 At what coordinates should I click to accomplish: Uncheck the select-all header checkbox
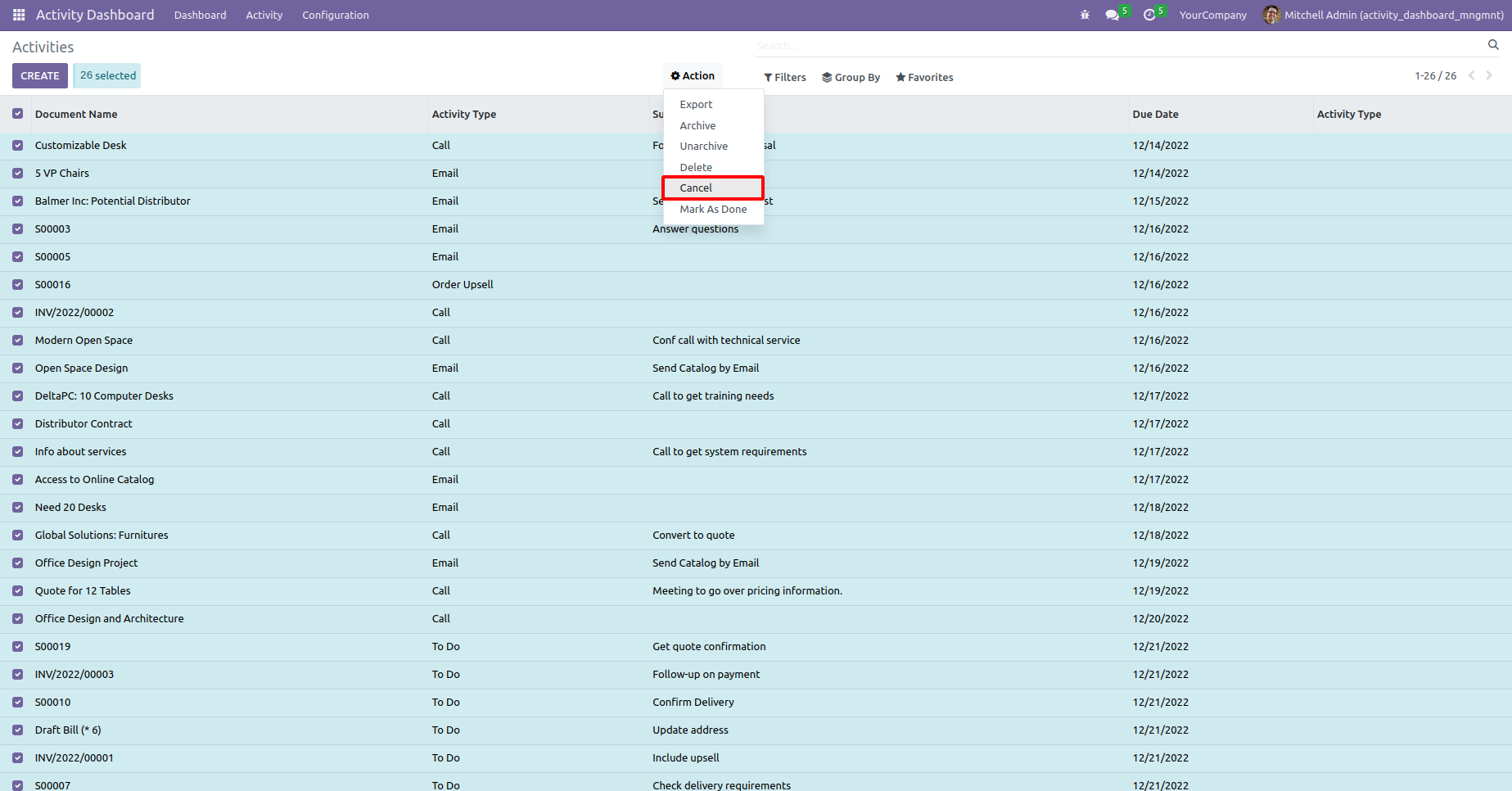(x=18, y=114)
